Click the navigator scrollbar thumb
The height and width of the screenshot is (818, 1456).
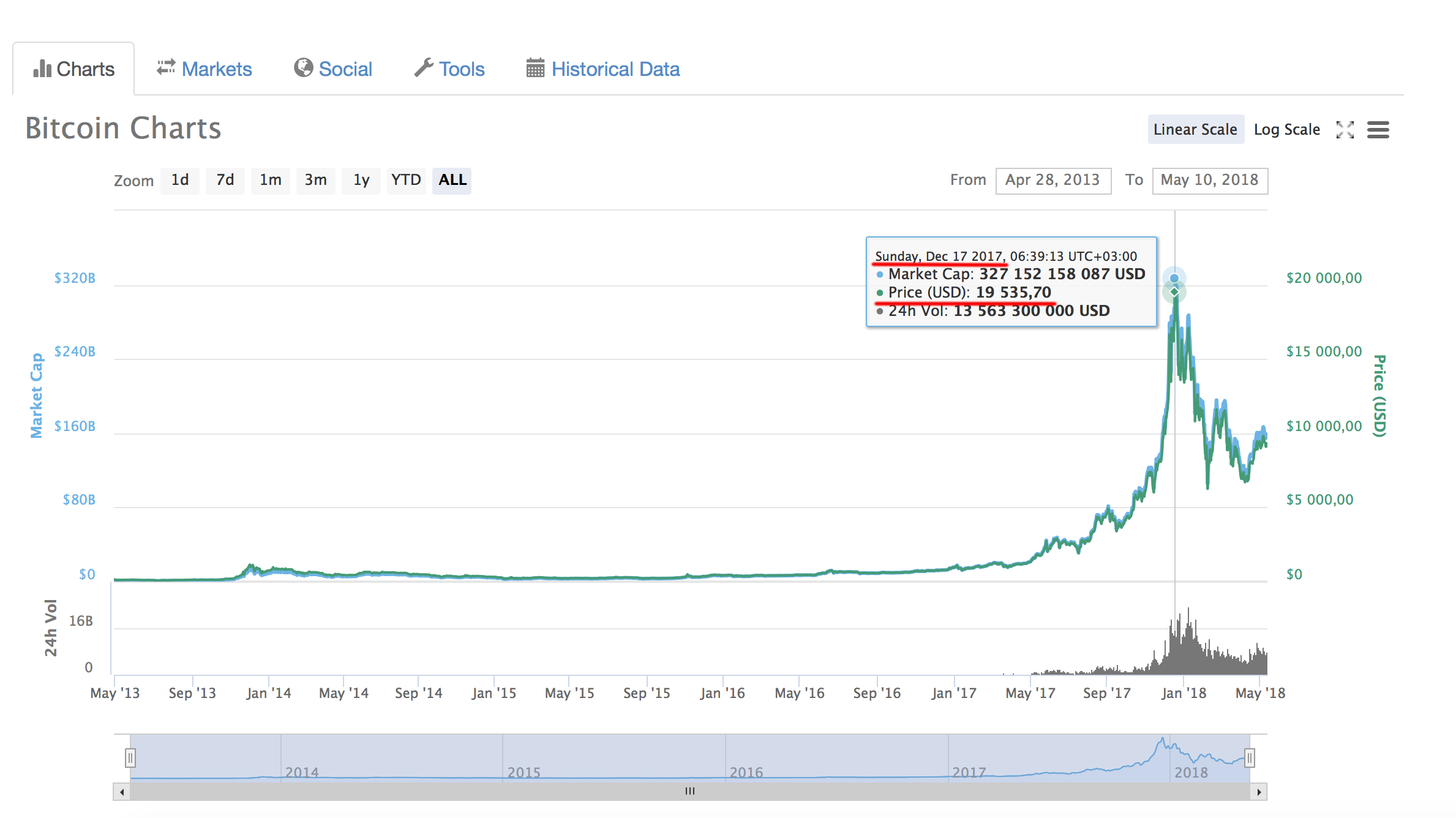click(x=690, y=792)
